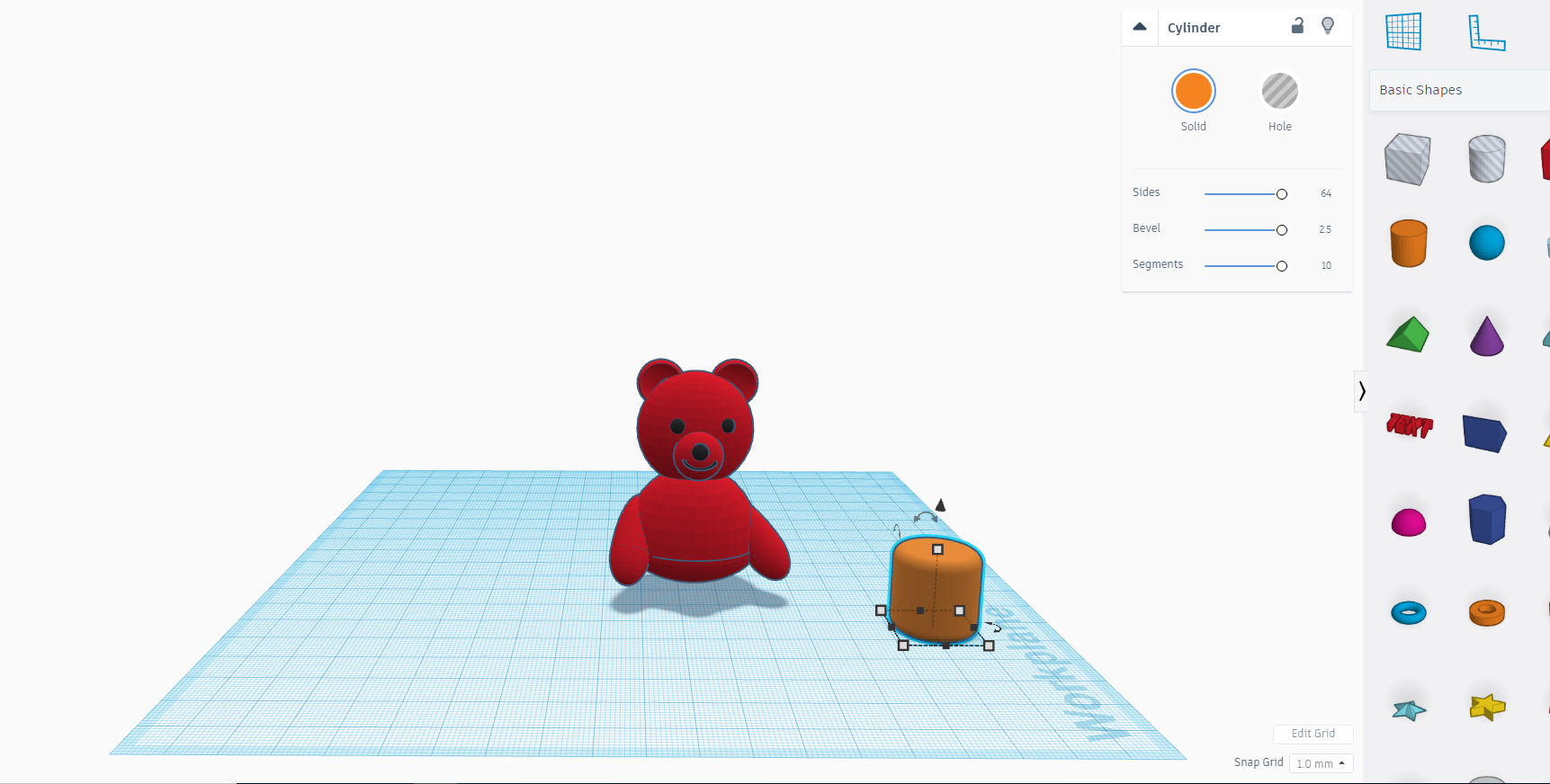Image resolution: width=1550 pixels, height=784 pixels.
Task: Collapse the Cylinder inspector panel
Action: 1140,27
